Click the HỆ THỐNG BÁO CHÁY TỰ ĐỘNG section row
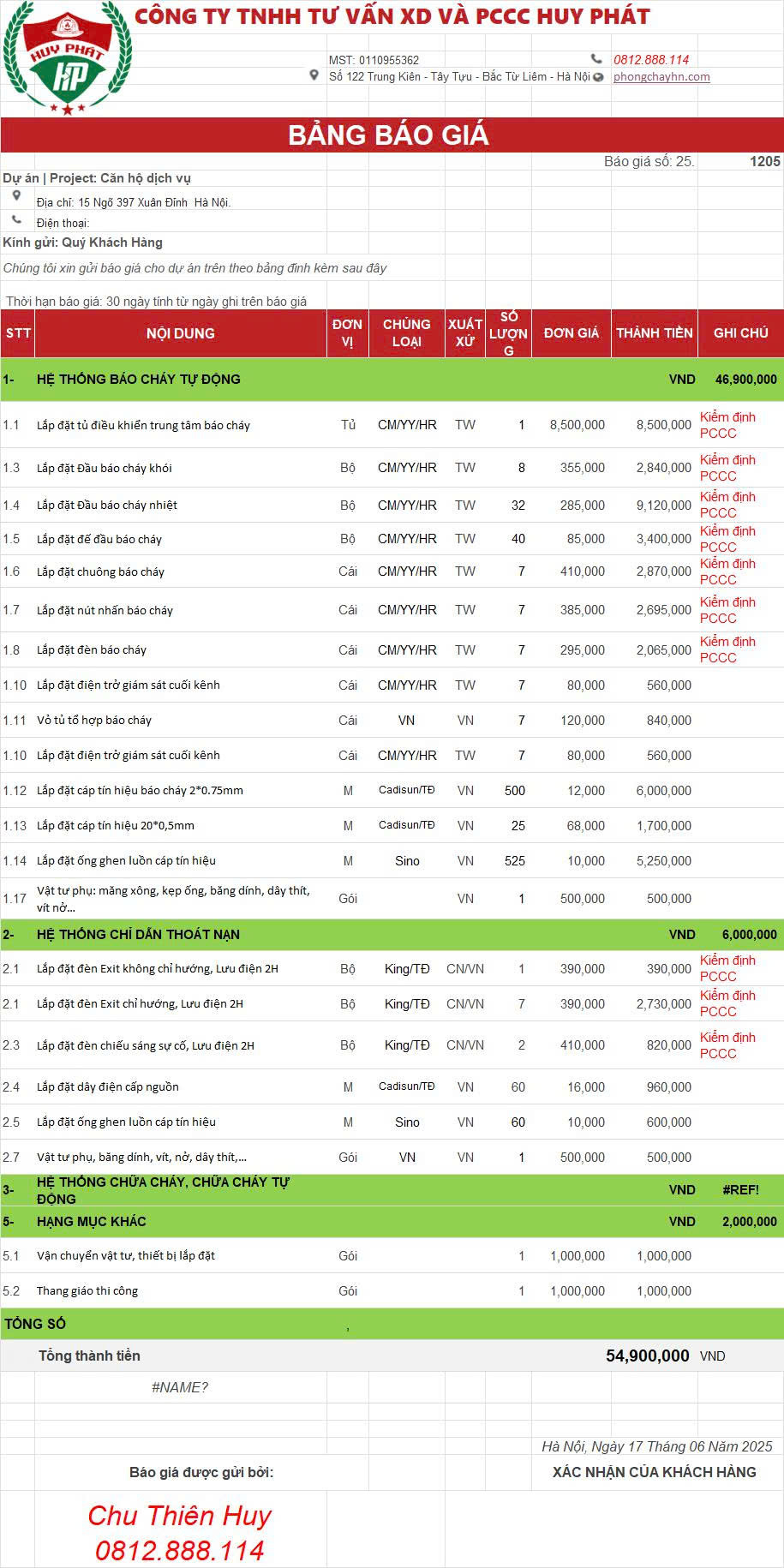This screenshot has height=1568, width=784. pos(139,380)
